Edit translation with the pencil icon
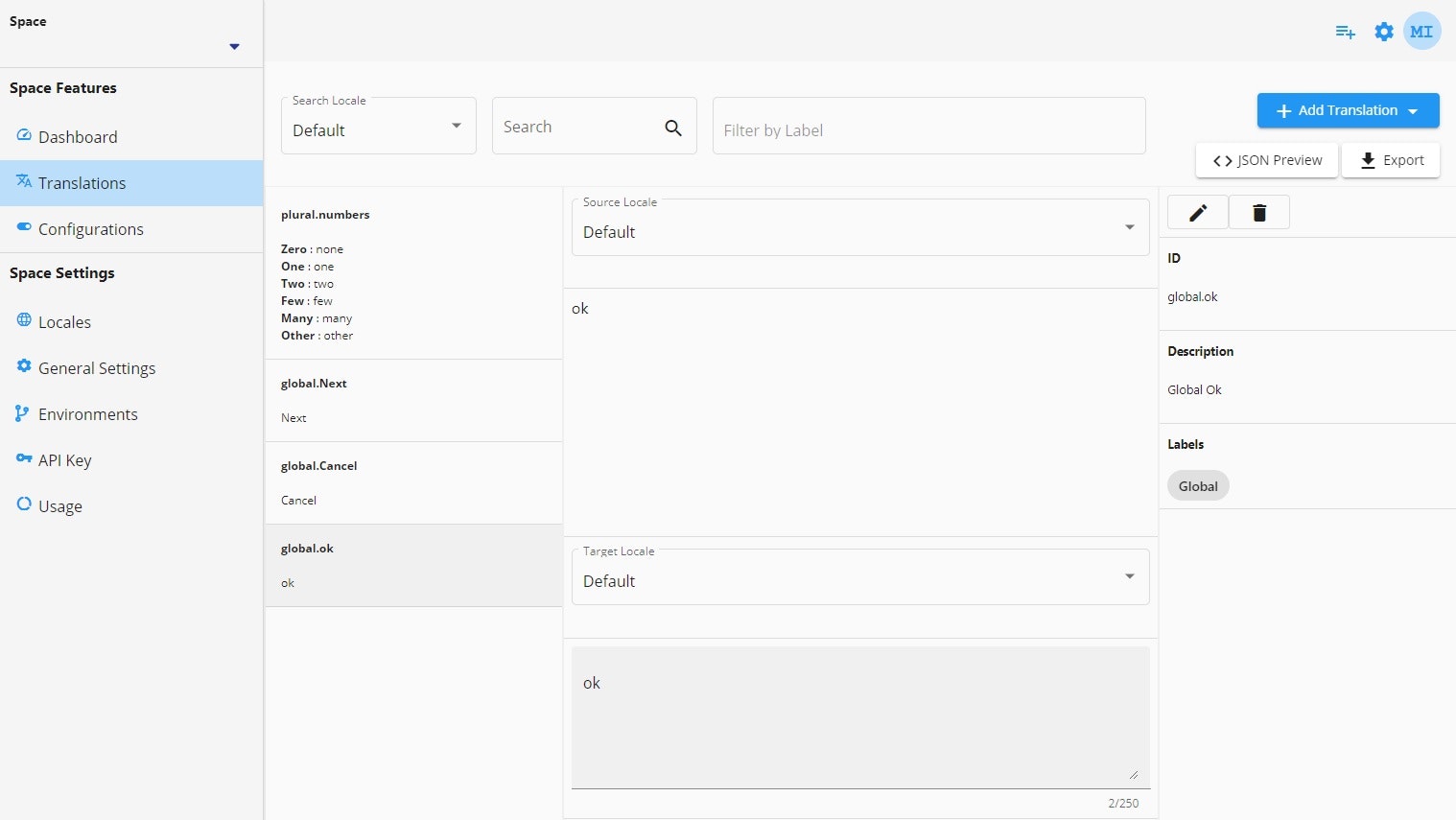 [1198, 213]
